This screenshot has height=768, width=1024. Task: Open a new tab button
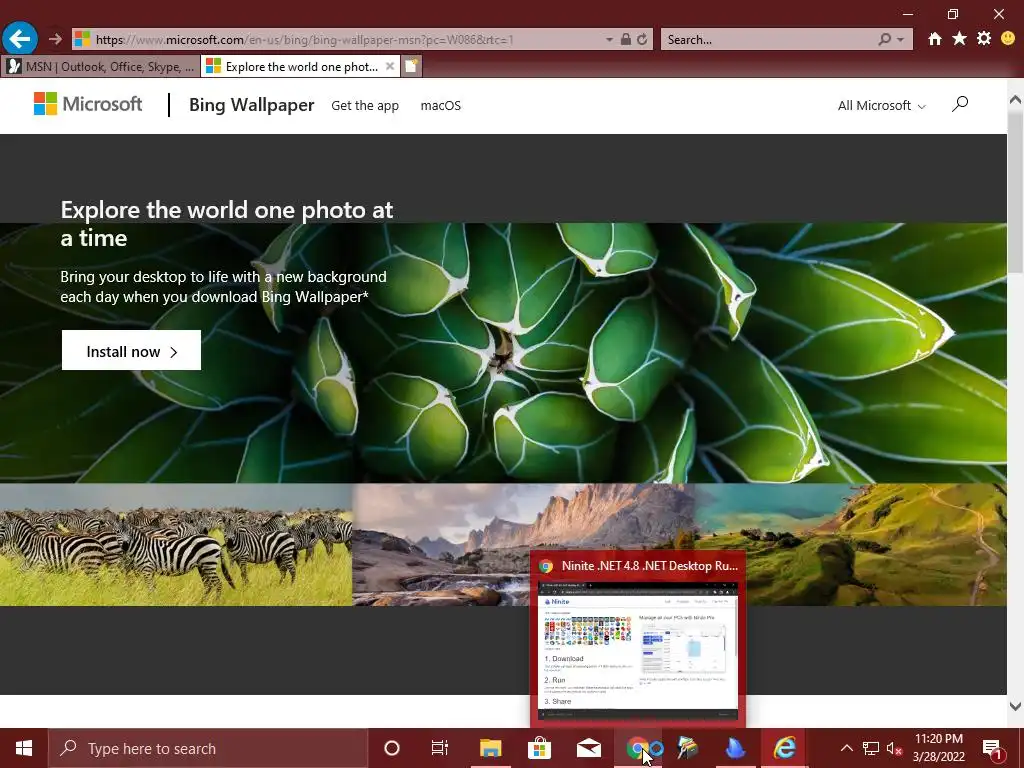(x=411, y=66)
